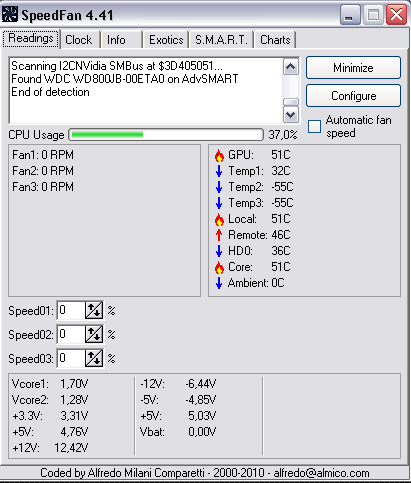The height and width of the screenshot is (483, 411).
Task: Click the HD0 blue down arrow icon
Action: click(219, 251)
